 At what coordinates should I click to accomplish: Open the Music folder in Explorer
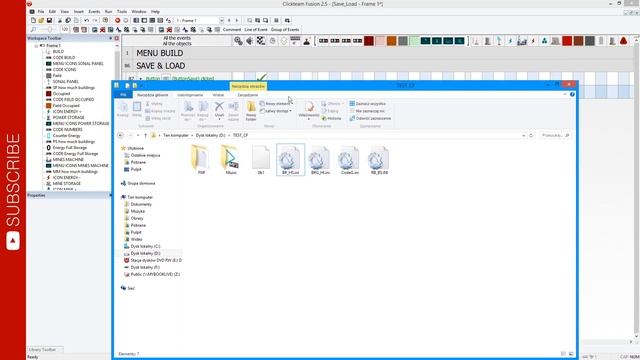coord(231,160)
